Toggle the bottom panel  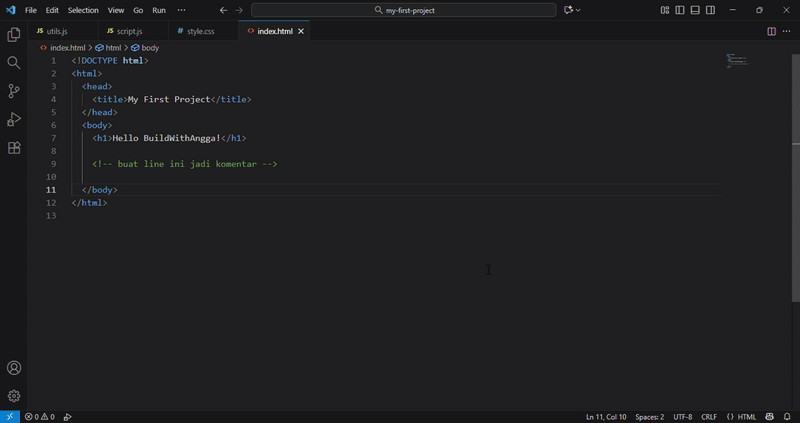coord(695,10)
